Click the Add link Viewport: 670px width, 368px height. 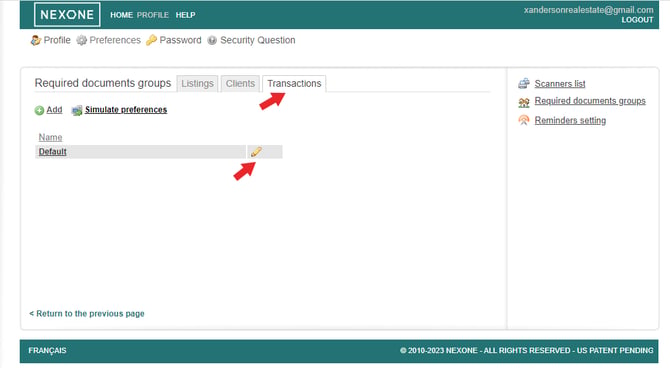point(54,109)
